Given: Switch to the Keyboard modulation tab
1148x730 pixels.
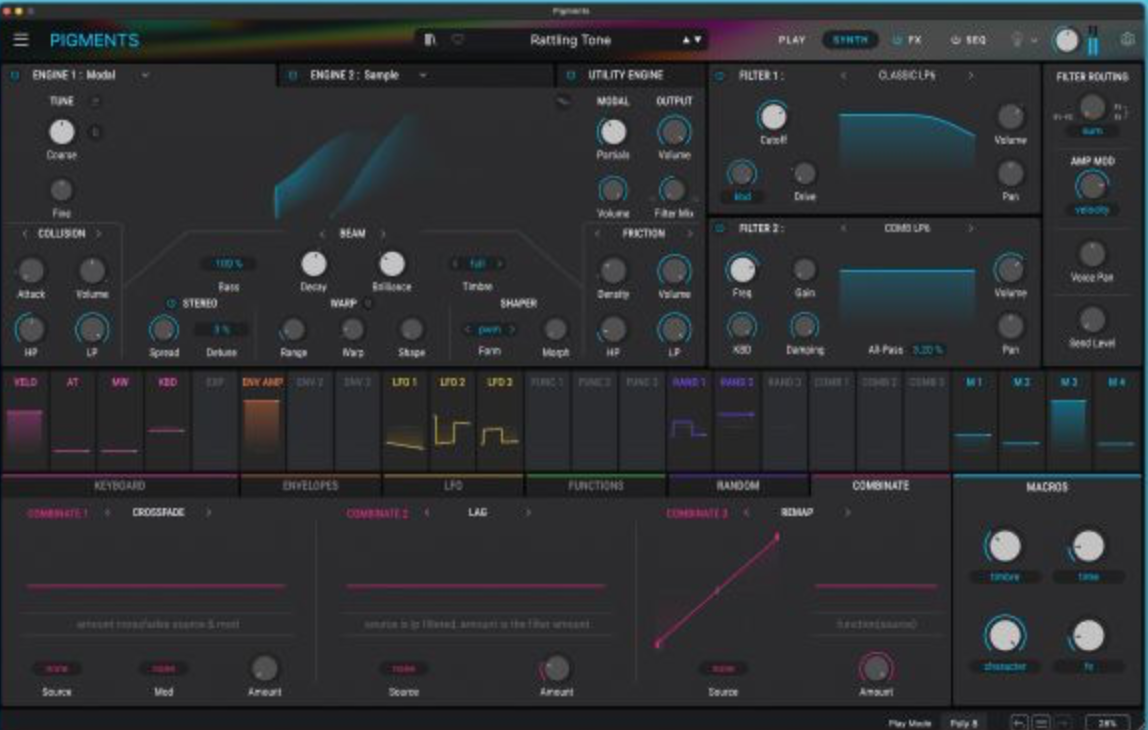Looking at the screenshot, I should click(120, 485).
